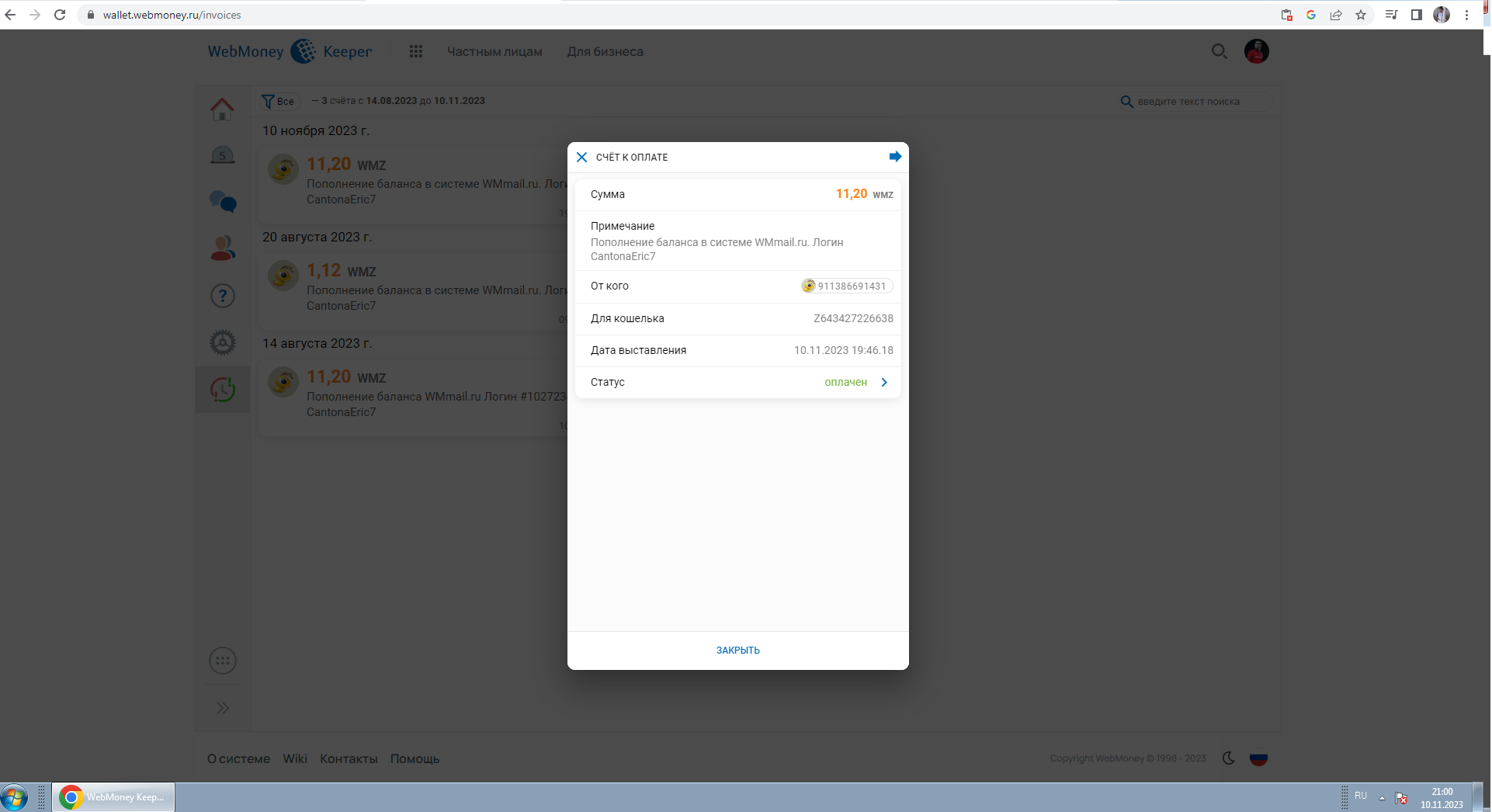1492x812 pixels.
Task: Open browser three-dot menu
Action: pos(1467,15)
